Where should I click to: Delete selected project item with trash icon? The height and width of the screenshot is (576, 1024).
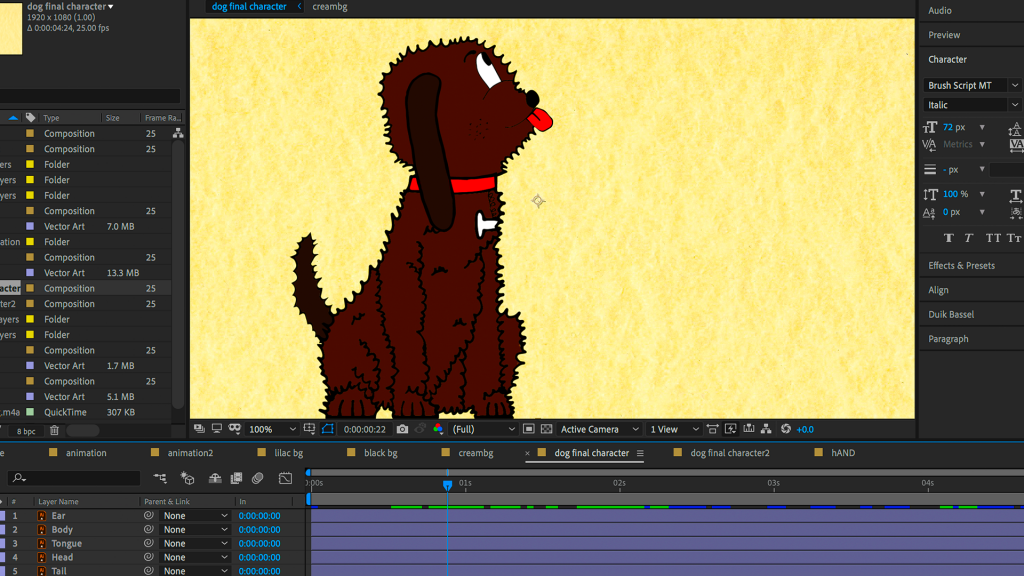pyautogui.click(x=54, y=431)
